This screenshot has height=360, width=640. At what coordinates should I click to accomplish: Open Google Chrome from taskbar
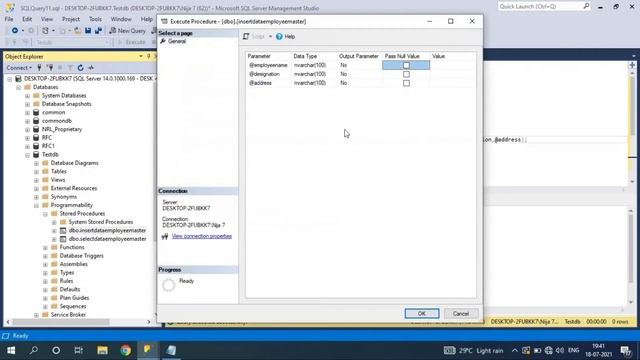pos(126,350)
